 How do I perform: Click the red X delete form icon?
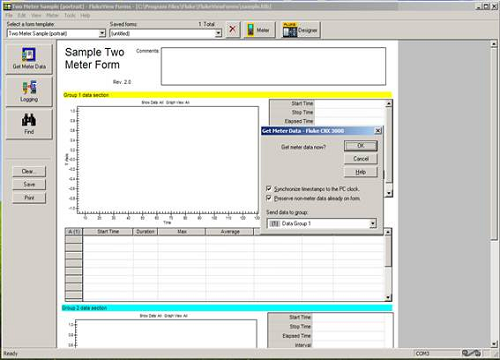(x=233, y=30)
